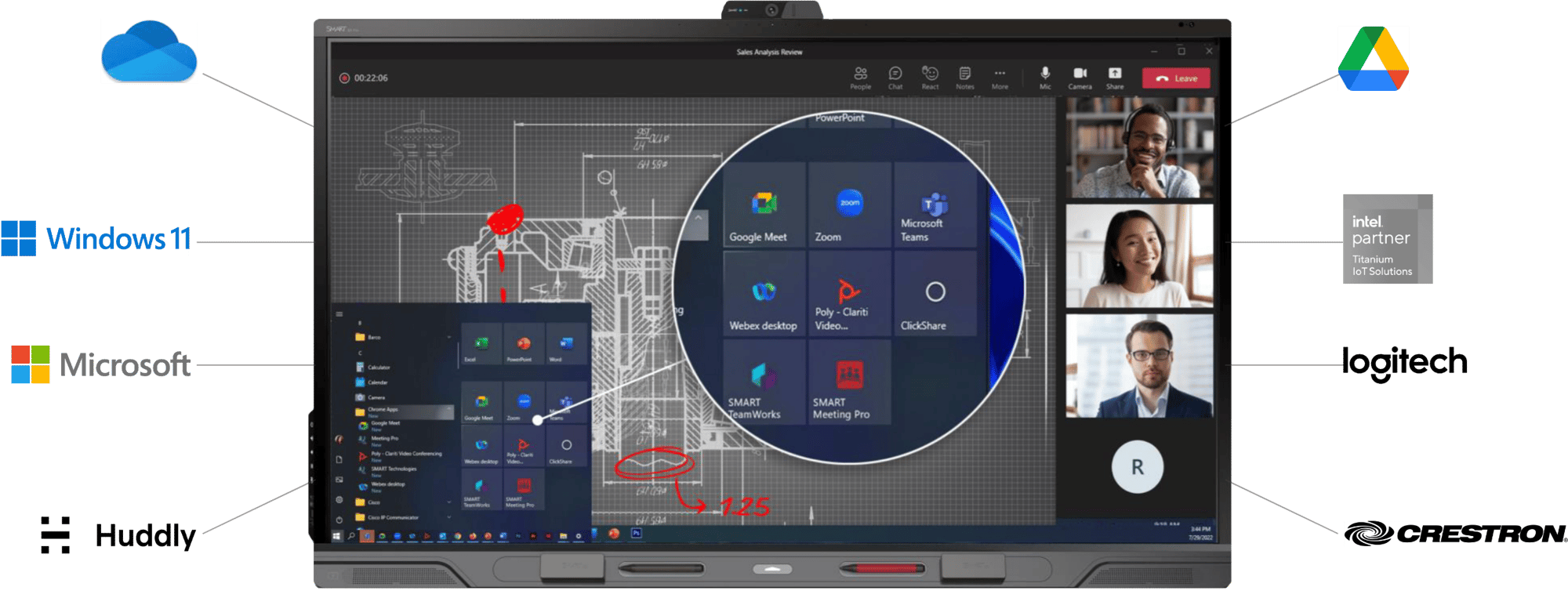Open the People panel in Teams meeting
The width and height of the screenshot is (1568, 594).
(860, 78)
